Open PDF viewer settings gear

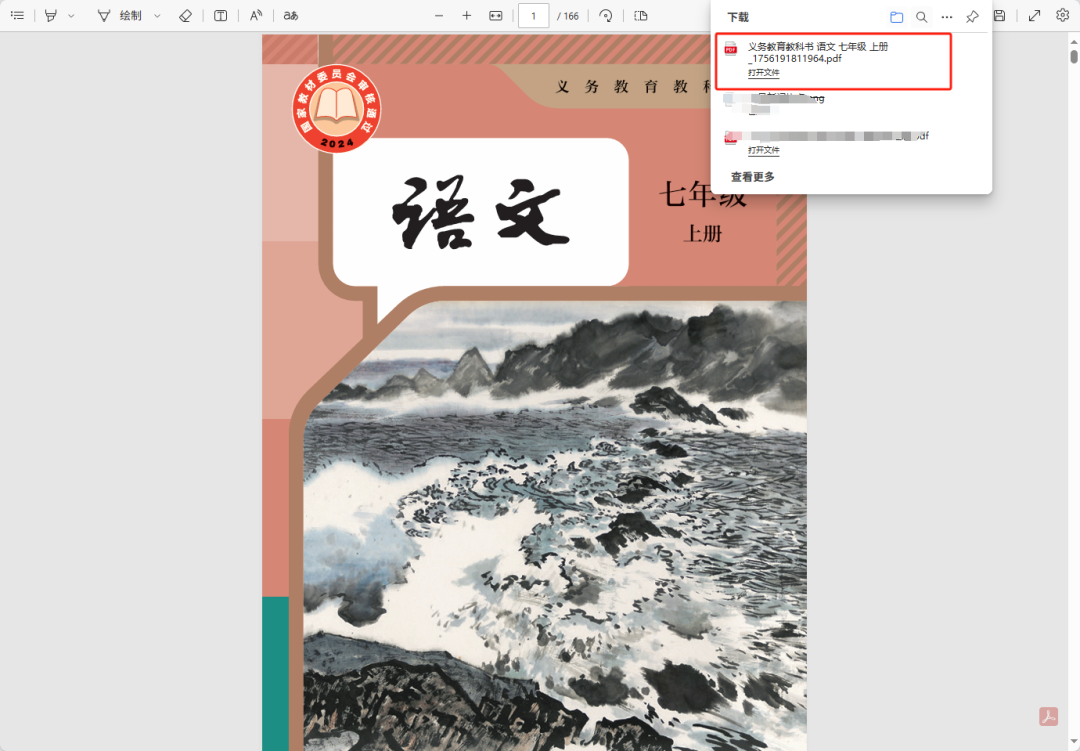coord(1062,15)
